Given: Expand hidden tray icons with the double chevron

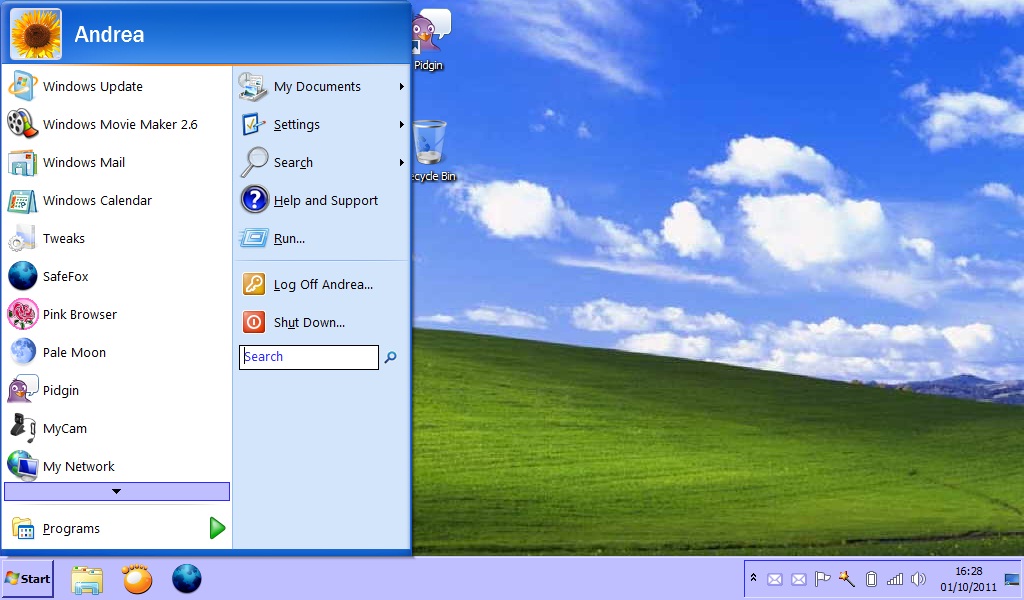Looking at the screenshot, I should pyautogui.click(x=753, y=578).
